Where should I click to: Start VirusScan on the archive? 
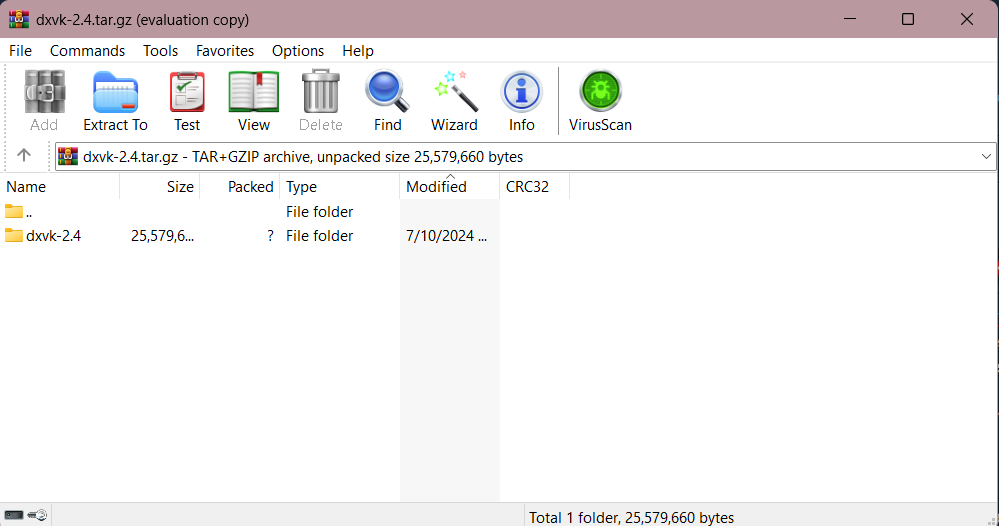(600, 101)
